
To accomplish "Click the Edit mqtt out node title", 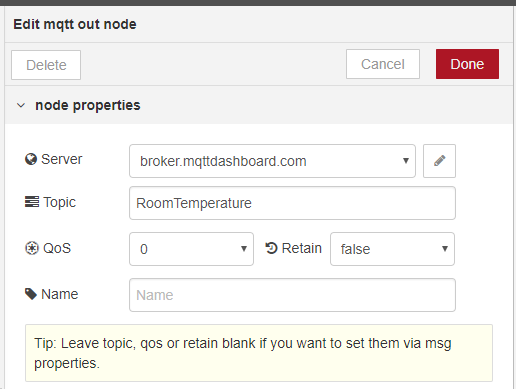I will (75, 24).
